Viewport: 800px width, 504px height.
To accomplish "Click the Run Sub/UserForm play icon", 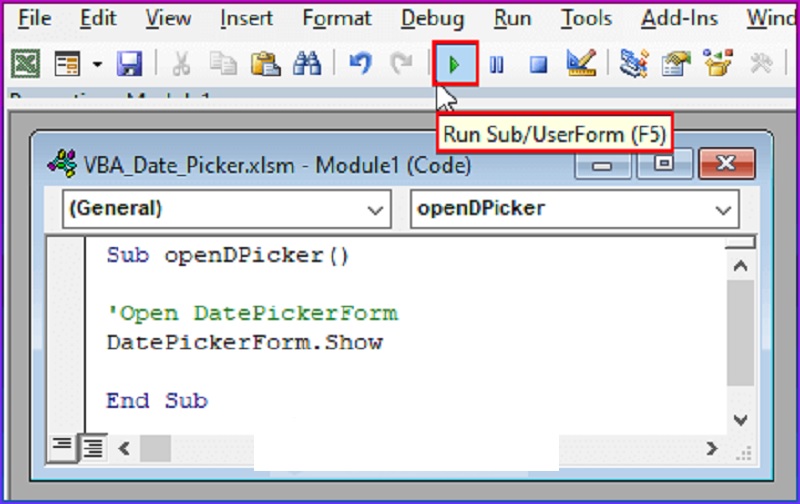I will (455, 65).
